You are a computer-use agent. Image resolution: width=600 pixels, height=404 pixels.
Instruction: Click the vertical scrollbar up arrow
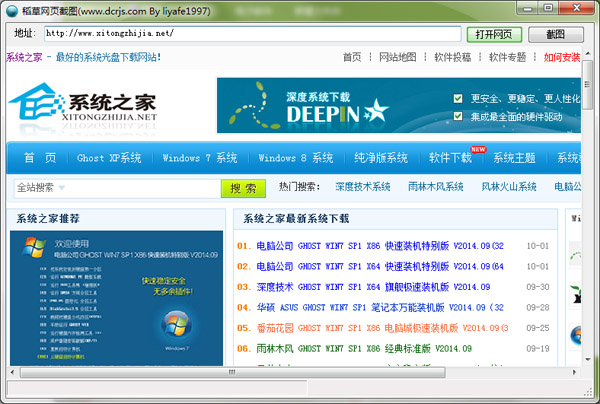(587, 54)
